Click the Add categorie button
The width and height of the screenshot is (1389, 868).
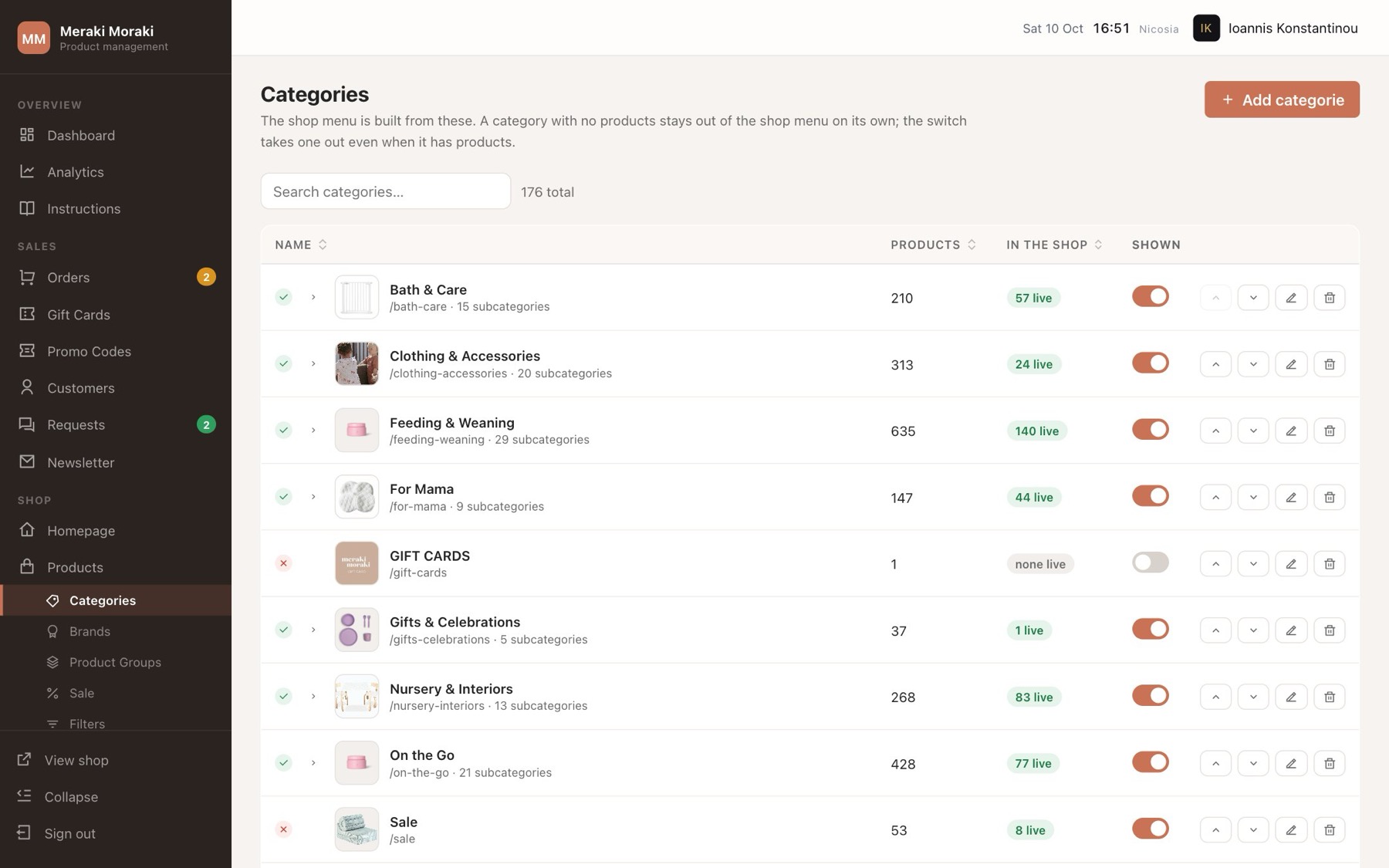click(1282, 100)
